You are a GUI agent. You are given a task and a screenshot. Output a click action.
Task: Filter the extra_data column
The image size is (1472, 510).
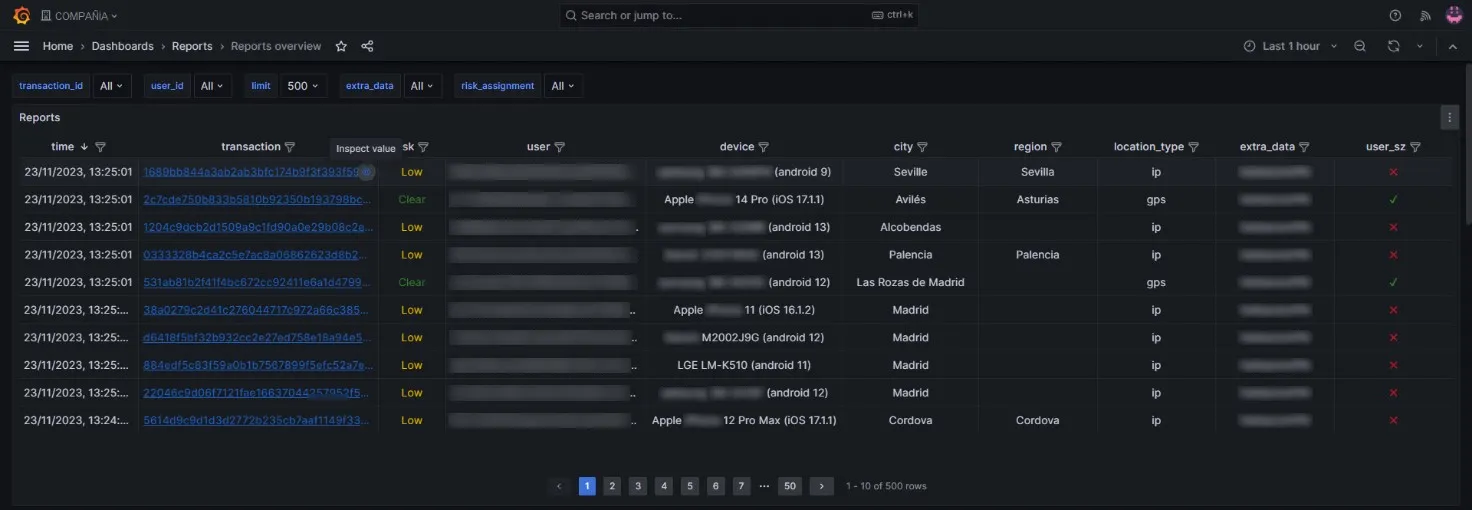pyautogui.click(x=1305, y=147)
